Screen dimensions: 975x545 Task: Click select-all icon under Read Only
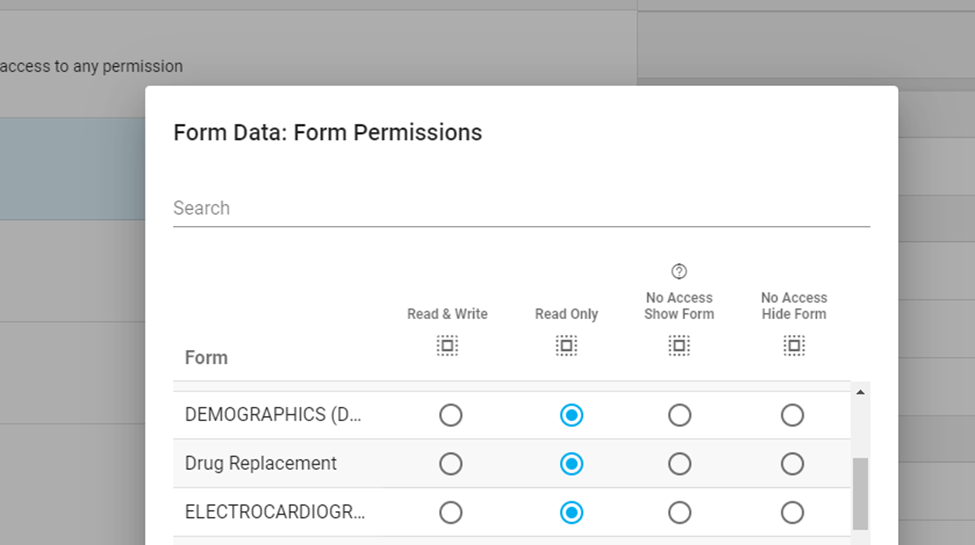click(x=566, y=346)
